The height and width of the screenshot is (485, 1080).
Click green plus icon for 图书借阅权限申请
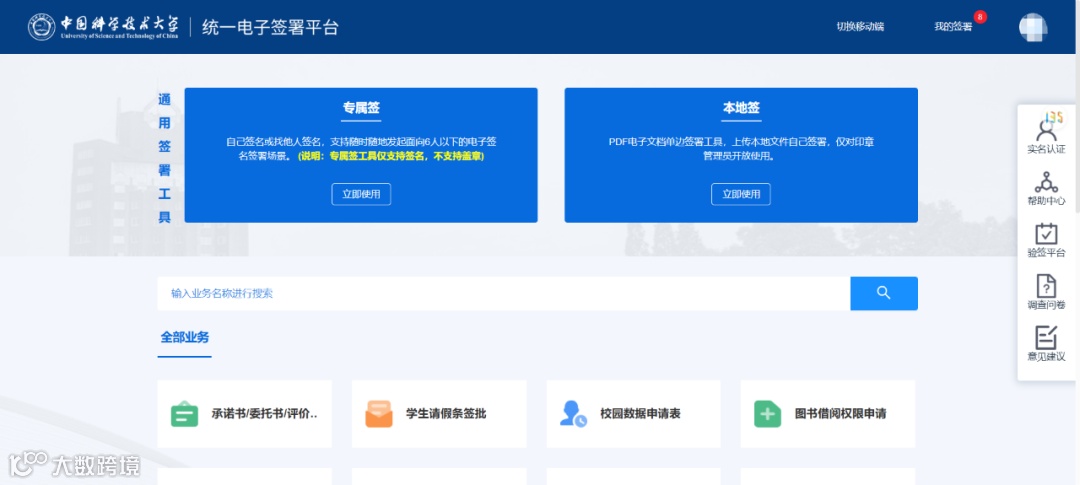point(767,414)
